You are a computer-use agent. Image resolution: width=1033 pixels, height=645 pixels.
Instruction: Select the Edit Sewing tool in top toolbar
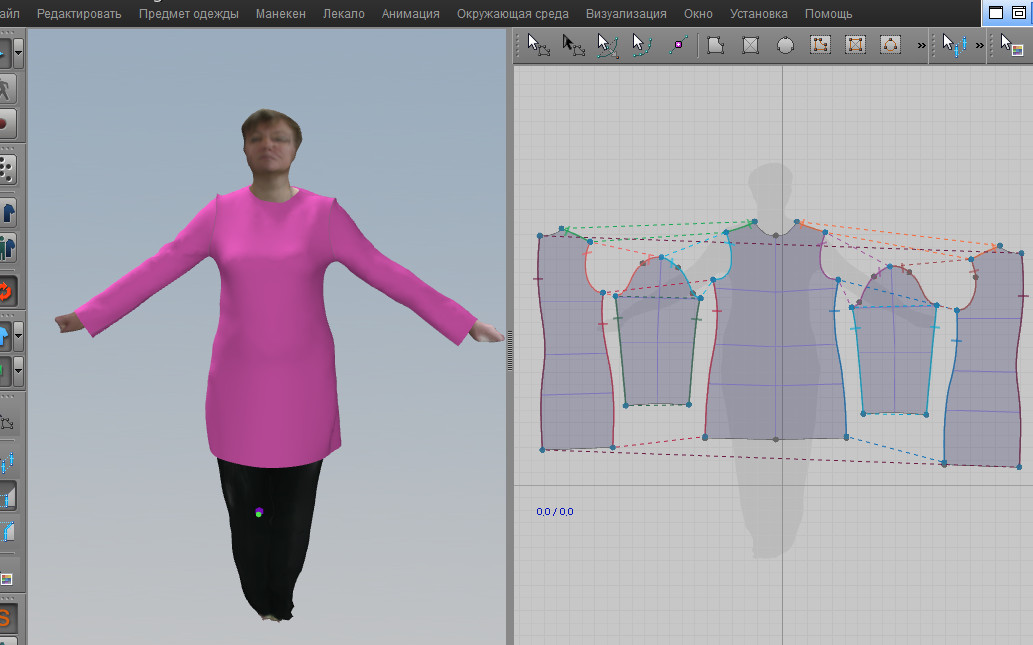click(953, 45)
